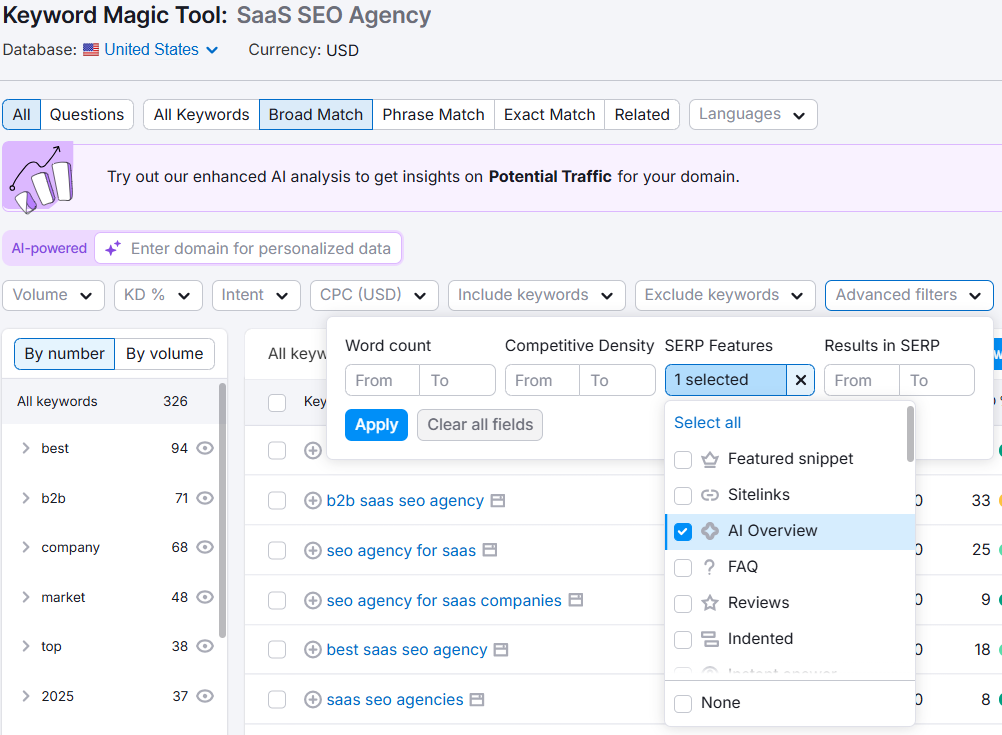
Task: Check the Featured snippet checkbox
Action: point(683,459)
